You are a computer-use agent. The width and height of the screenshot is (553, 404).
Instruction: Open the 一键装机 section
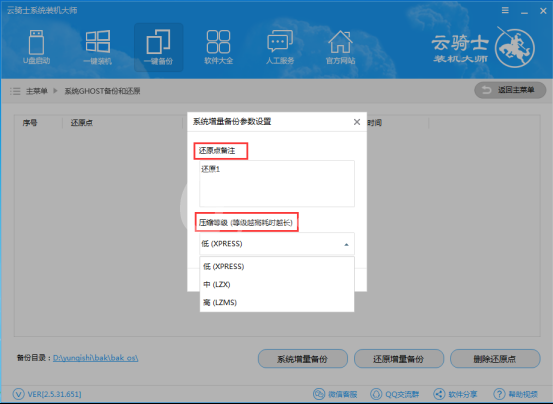tap(97, 47)
